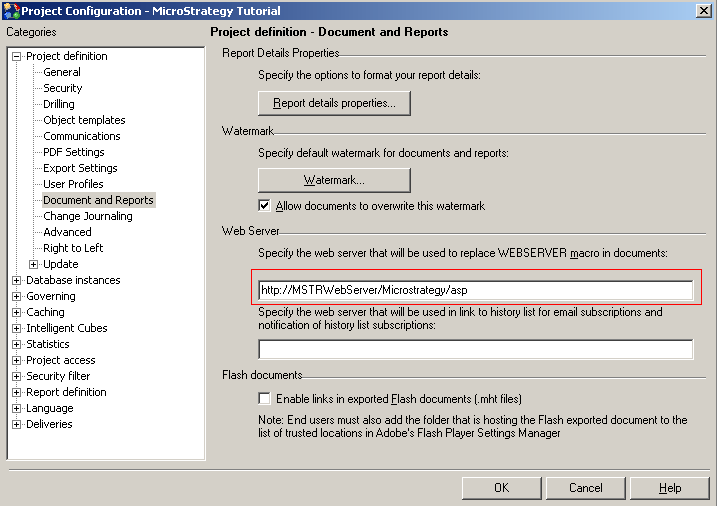Close the Project Configuration dialog
Viewport: 717px width, 506px height.
tap(703, 11)
